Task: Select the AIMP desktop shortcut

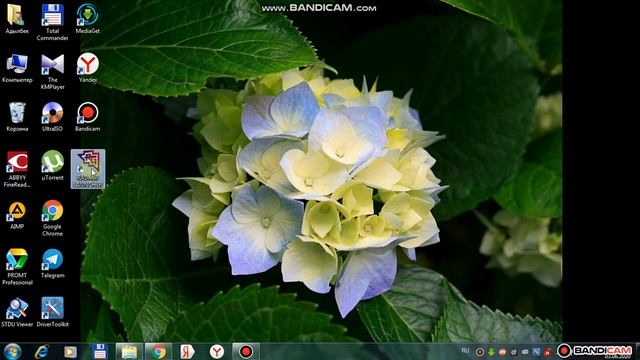Action: pyautogui.click(x=17, y=215)
